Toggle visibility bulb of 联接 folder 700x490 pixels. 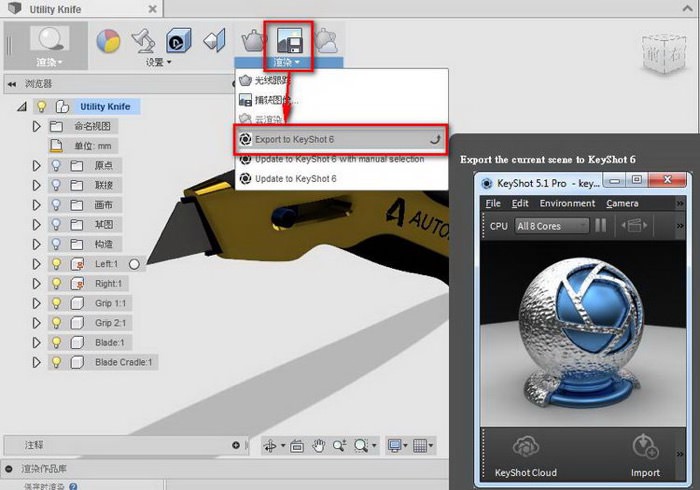pyautogui.click(x=56, y=185)
